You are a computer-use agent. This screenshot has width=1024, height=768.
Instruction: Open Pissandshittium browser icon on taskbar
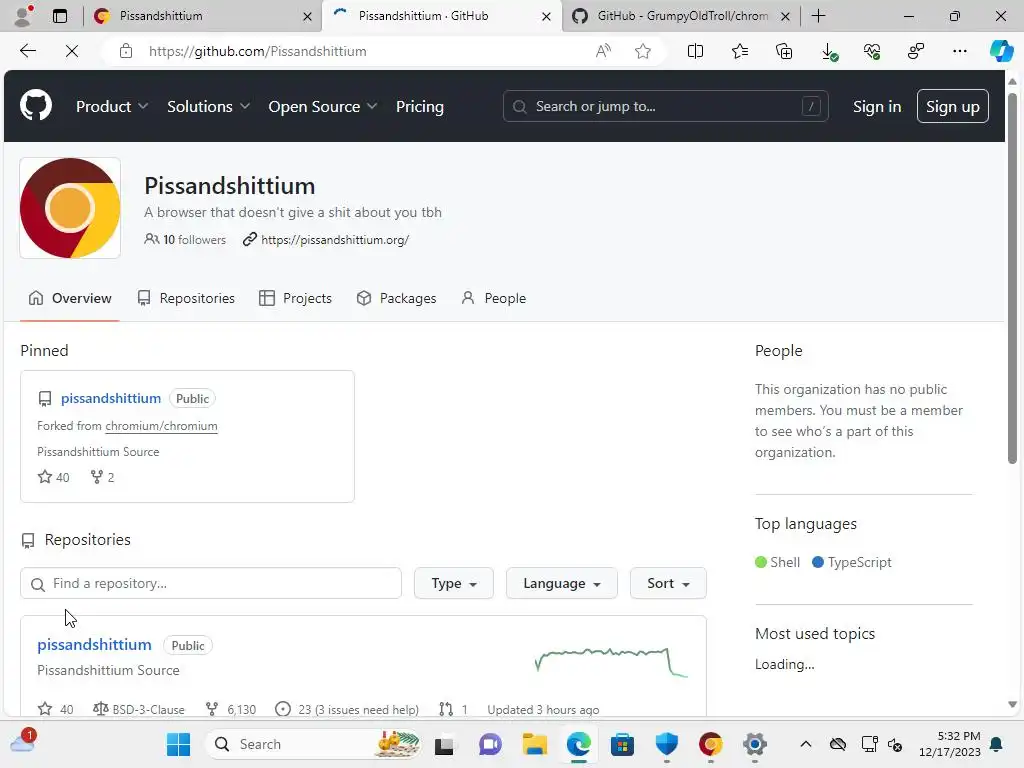point(711,744)
